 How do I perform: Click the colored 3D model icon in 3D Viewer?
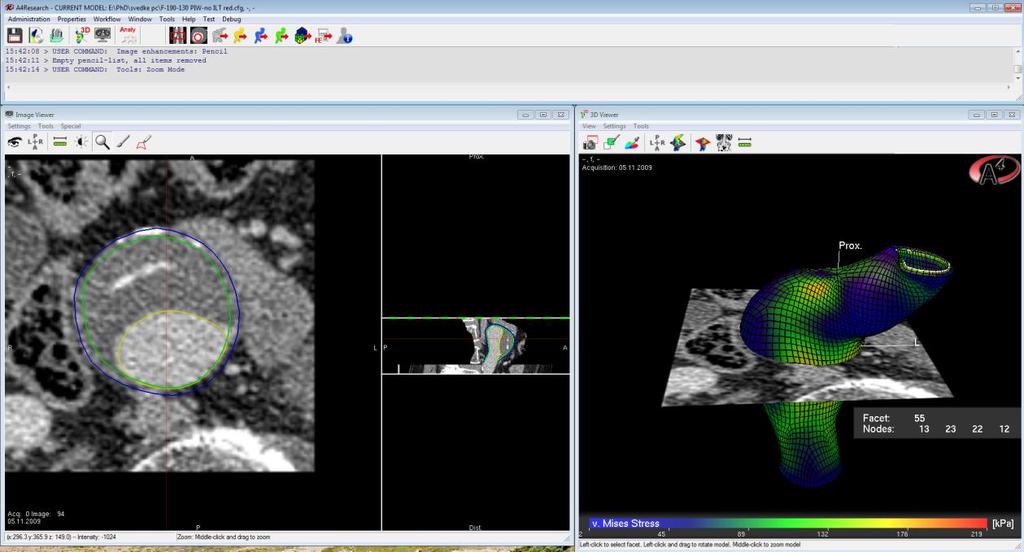(678, 142)
